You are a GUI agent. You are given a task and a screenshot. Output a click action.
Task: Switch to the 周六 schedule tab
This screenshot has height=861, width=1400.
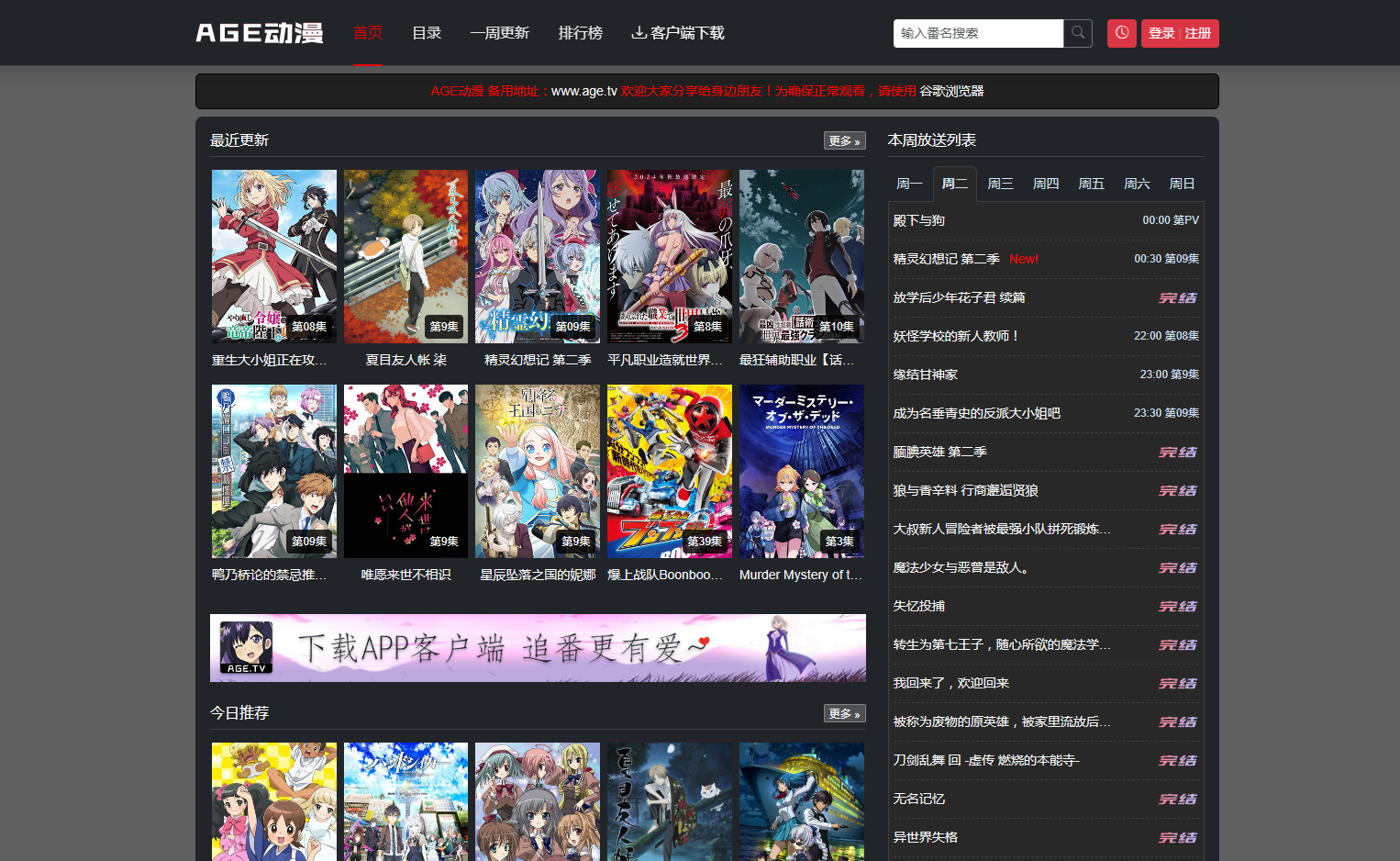point(1137,184)
